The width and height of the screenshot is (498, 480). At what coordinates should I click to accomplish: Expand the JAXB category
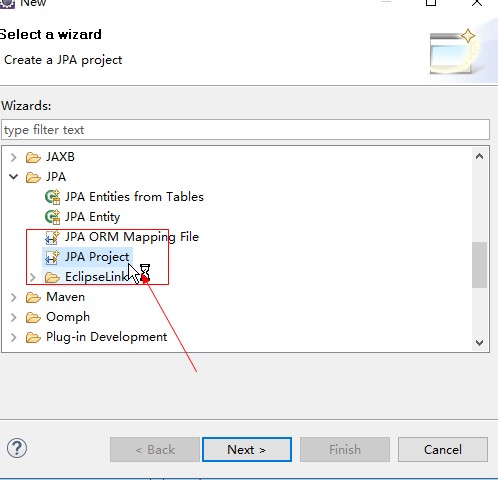(x=14, y=157)
